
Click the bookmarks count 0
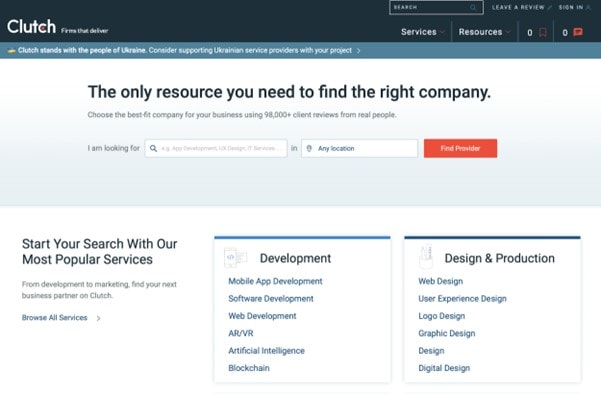point(530,33)
